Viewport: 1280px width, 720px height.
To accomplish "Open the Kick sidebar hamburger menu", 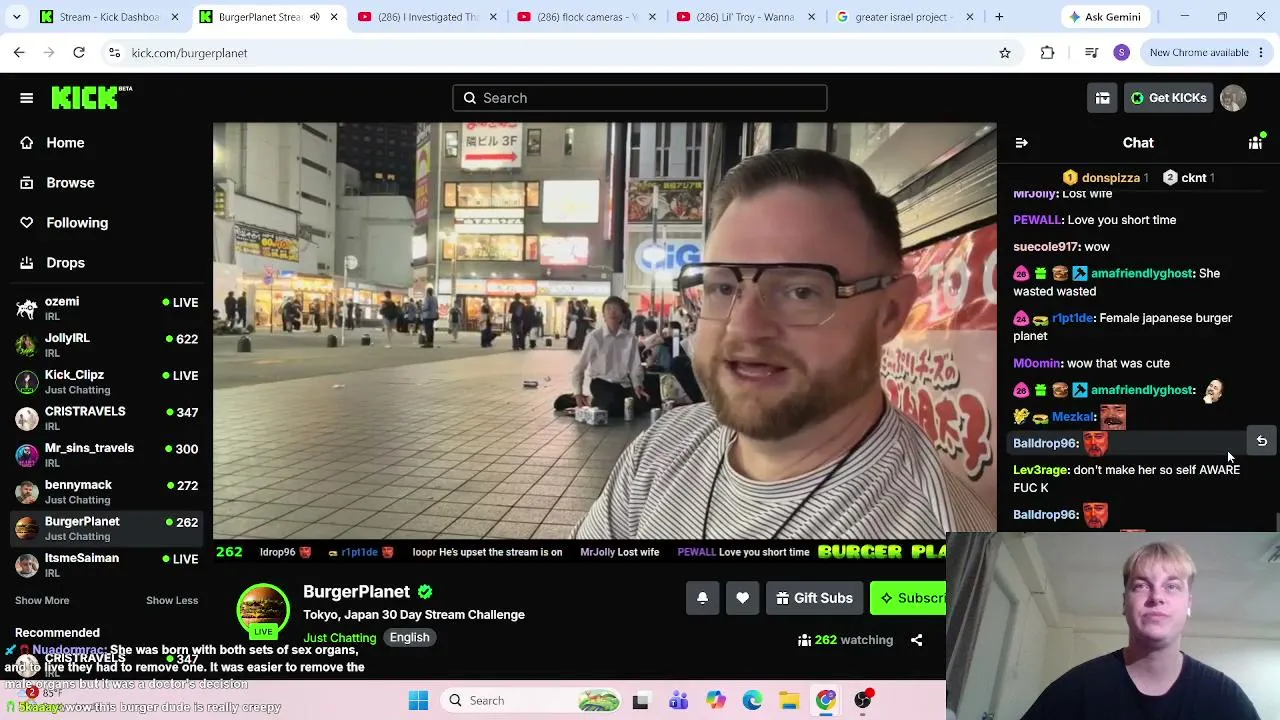I will click(27, 98).
